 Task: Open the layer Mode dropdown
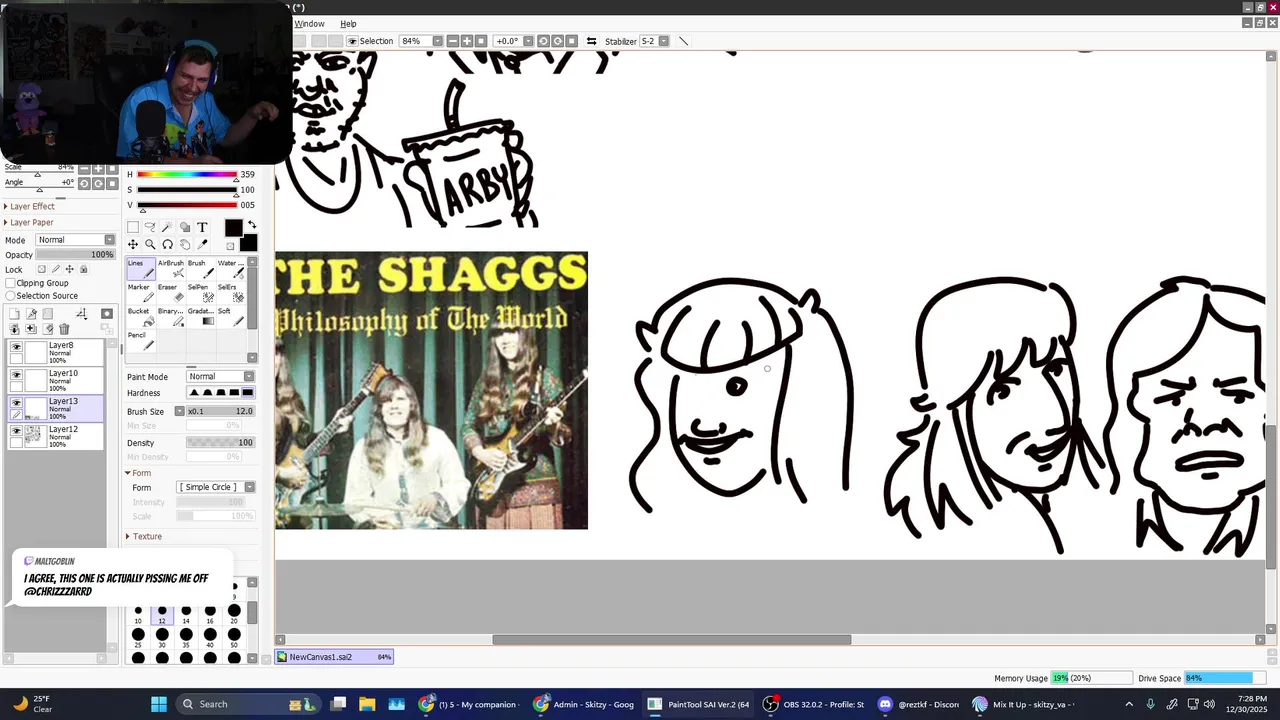click(x=76, y=240)
